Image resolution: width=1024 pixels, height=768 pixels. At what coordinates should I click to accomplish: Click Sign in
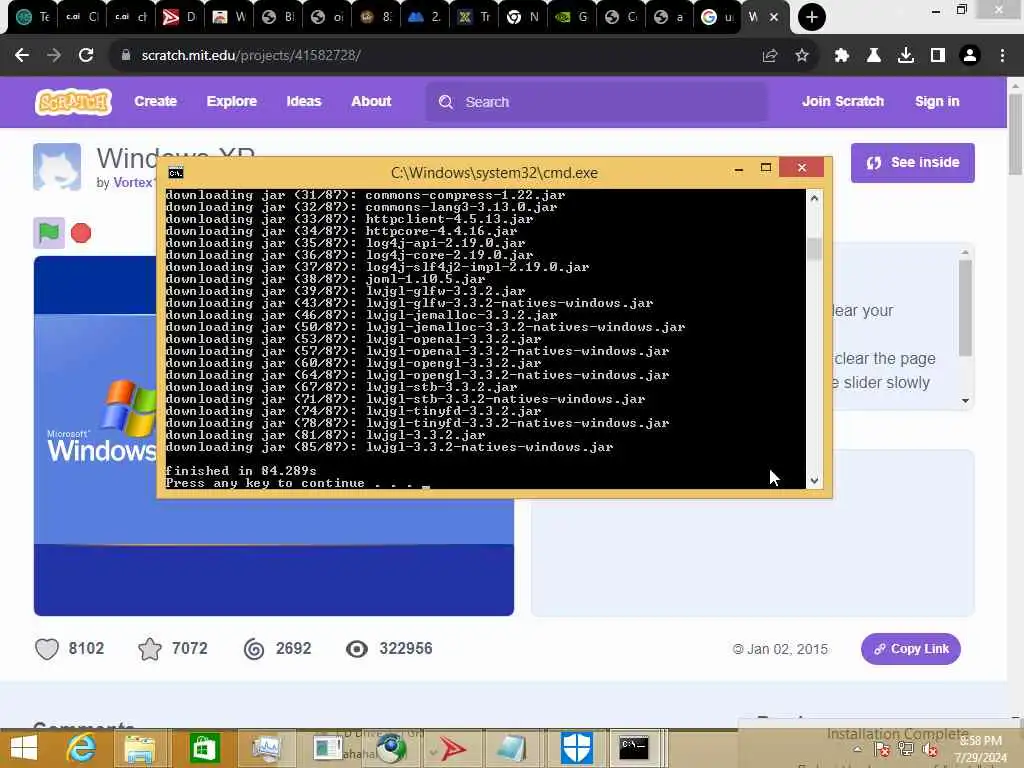click(936, 101)
